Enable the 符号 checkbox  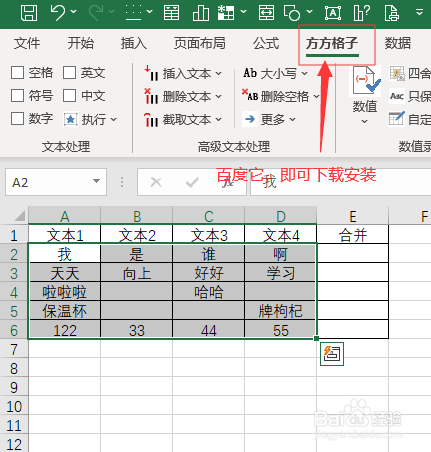coord(17,95)
